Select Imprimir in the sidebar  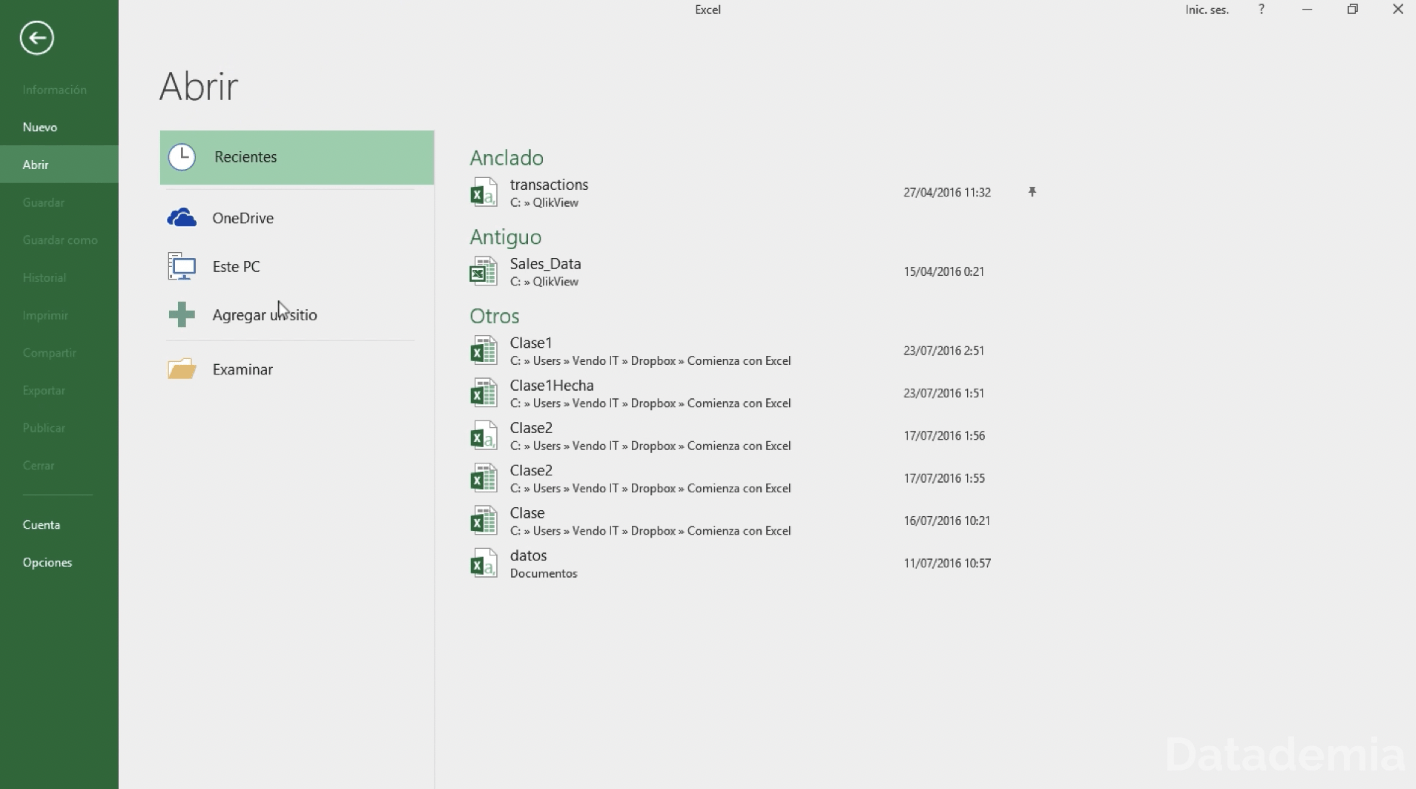[x=45, y=314]
